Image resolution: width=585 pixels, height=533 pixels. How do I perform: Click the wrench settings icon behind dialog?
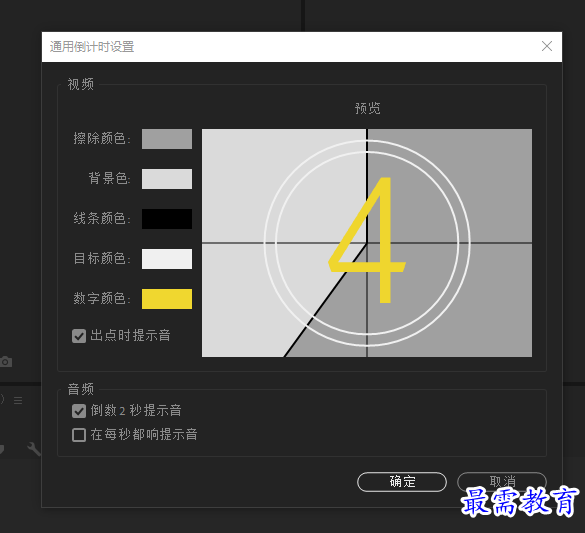coord(34,449)
